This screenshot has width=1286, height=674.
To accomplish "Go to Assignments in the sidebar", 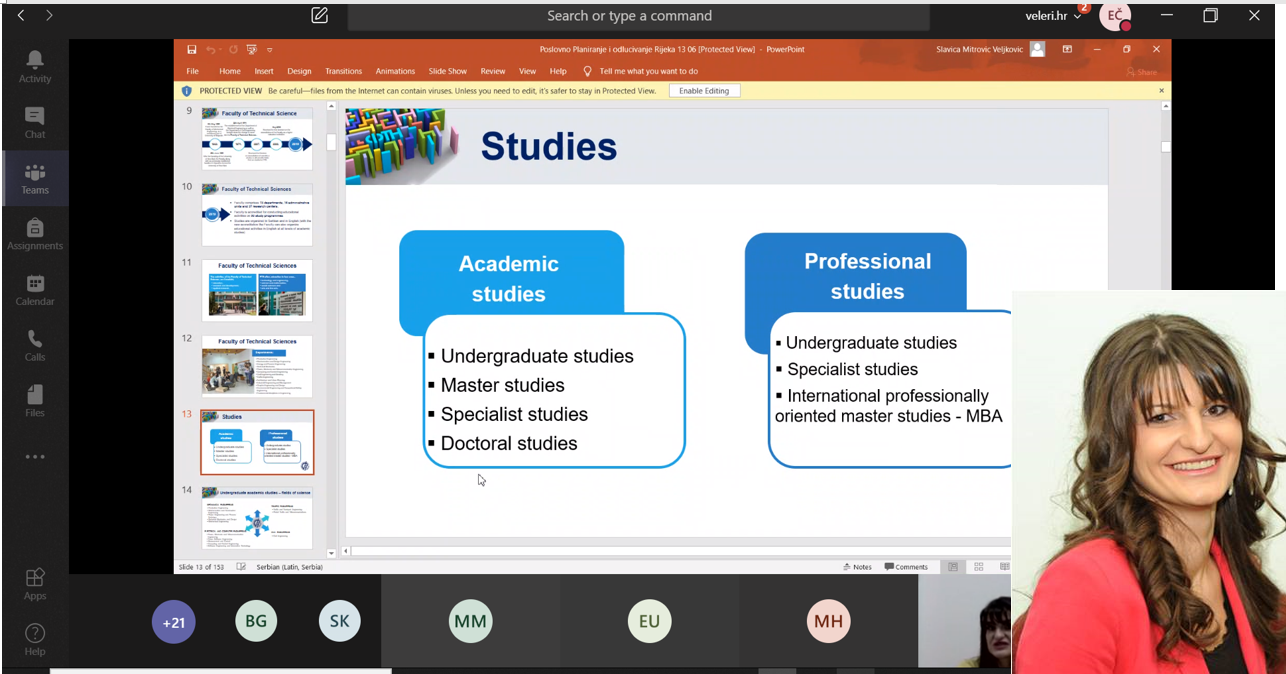I will (x=35, y=234).
